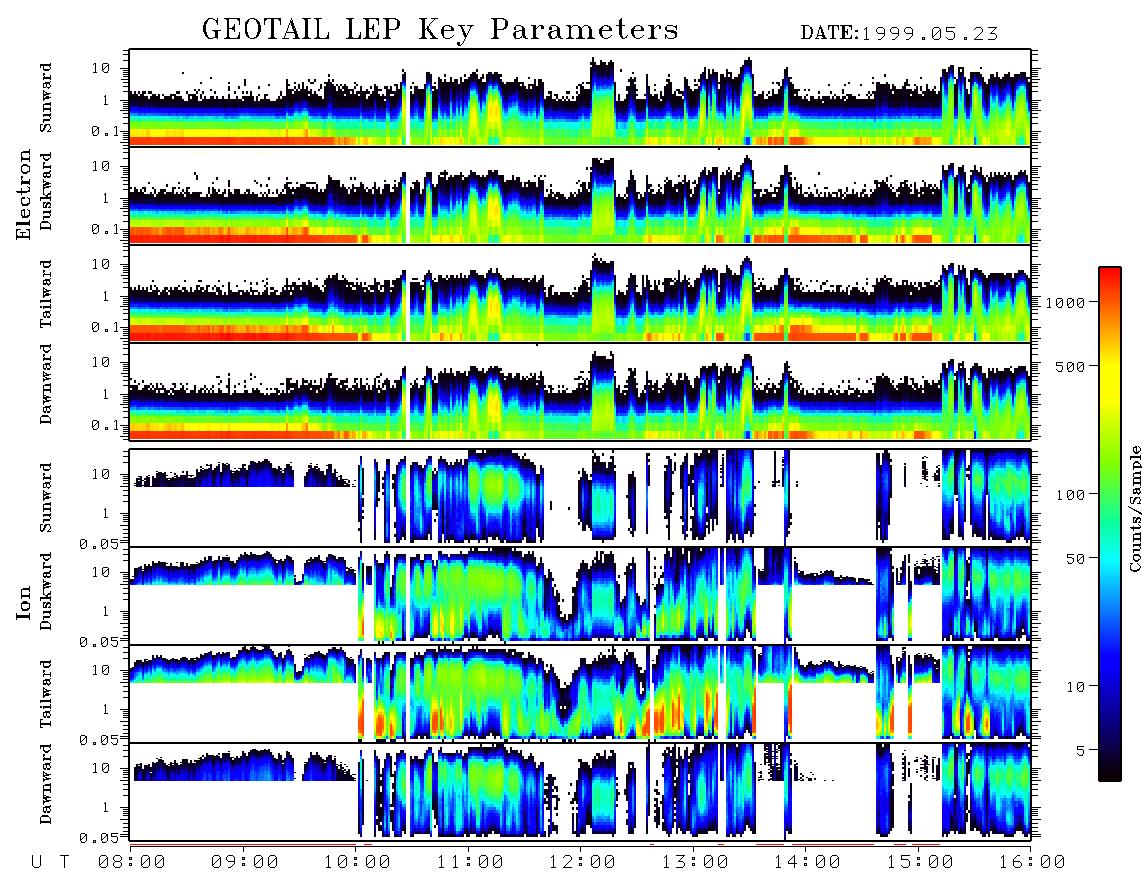1142x880 pixels.
Task: Click the color scale bar
Action: [1110, 524]
